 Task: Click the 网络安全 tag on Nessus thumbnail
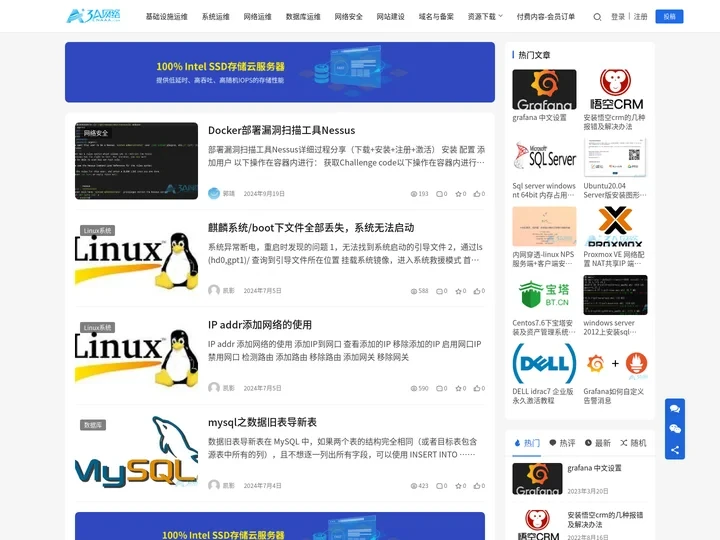coord(96,133)
